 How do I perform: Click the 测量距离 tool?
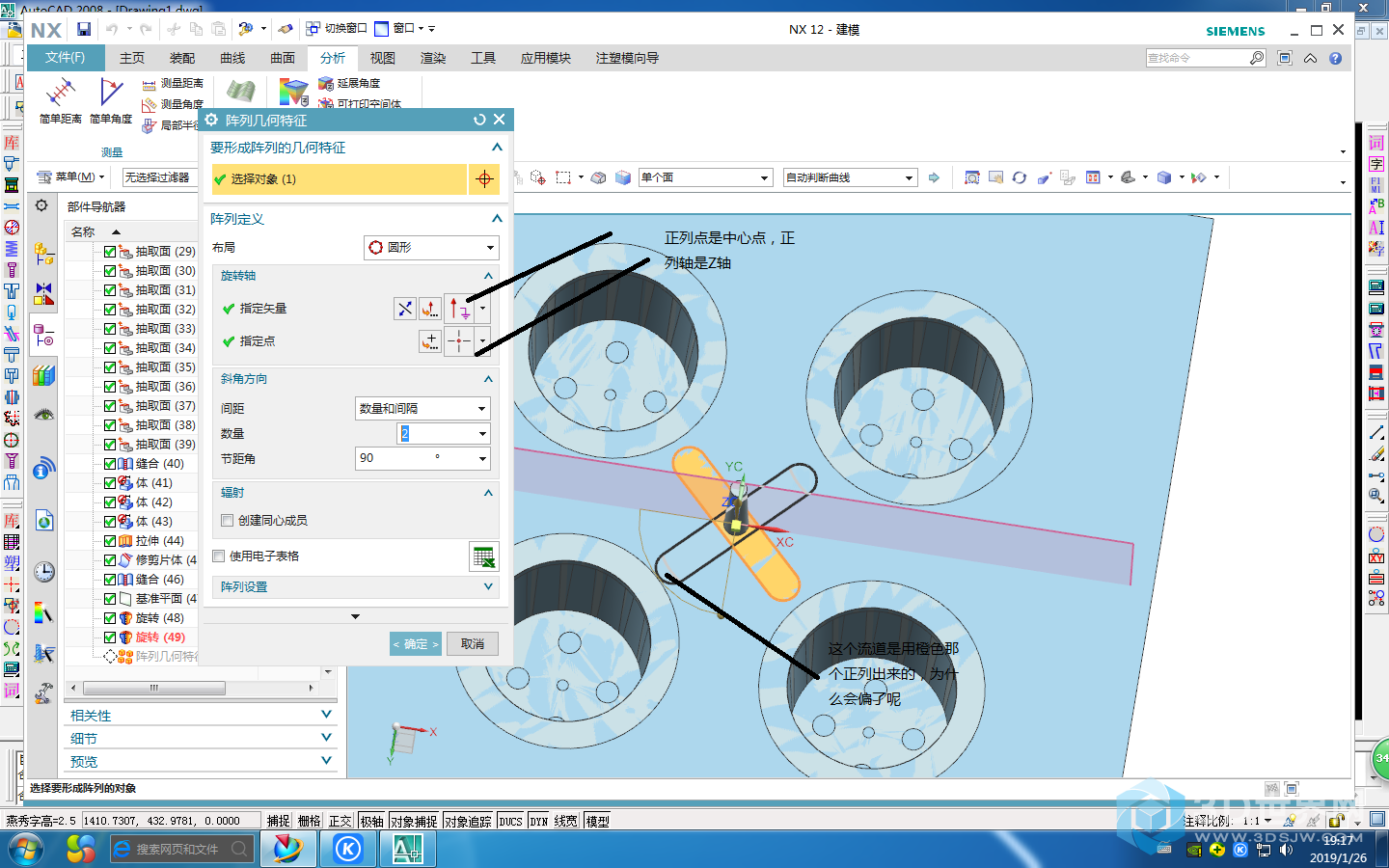[173, 84]
